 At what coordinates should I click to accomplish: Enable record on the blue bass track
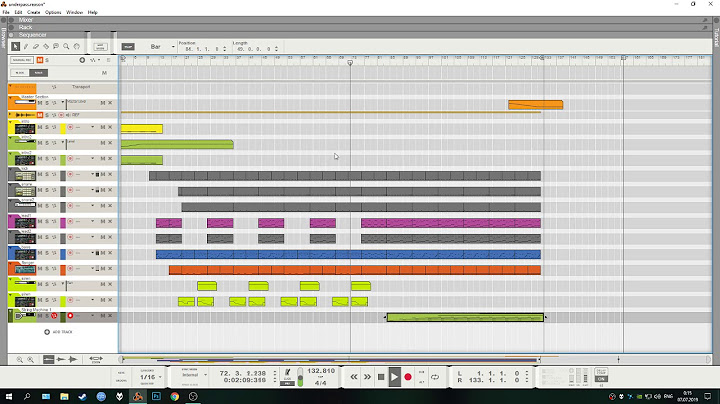70,253
